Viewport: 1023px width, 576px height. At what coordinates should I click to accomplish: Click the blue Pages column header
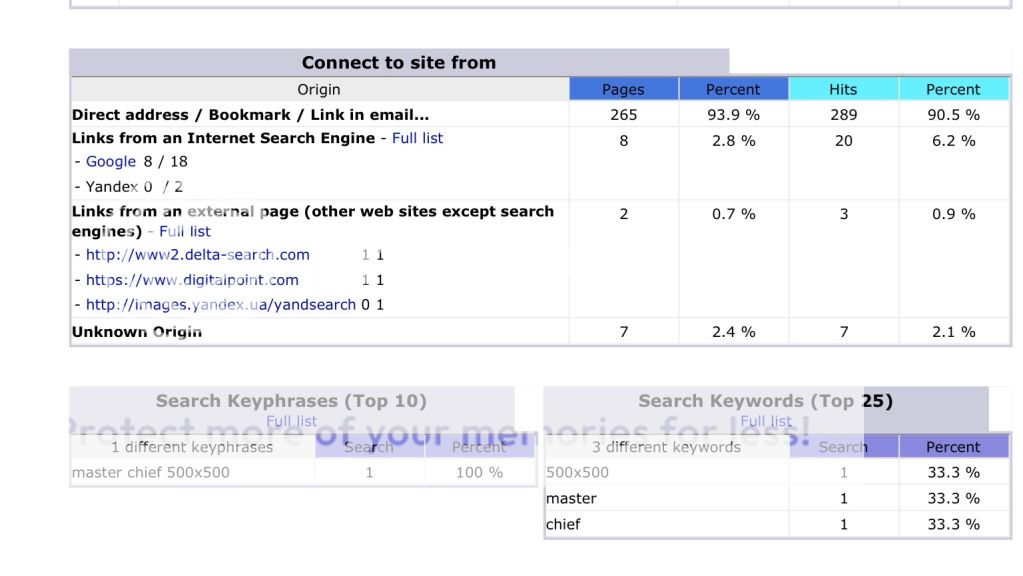click(x=623, y=89)
